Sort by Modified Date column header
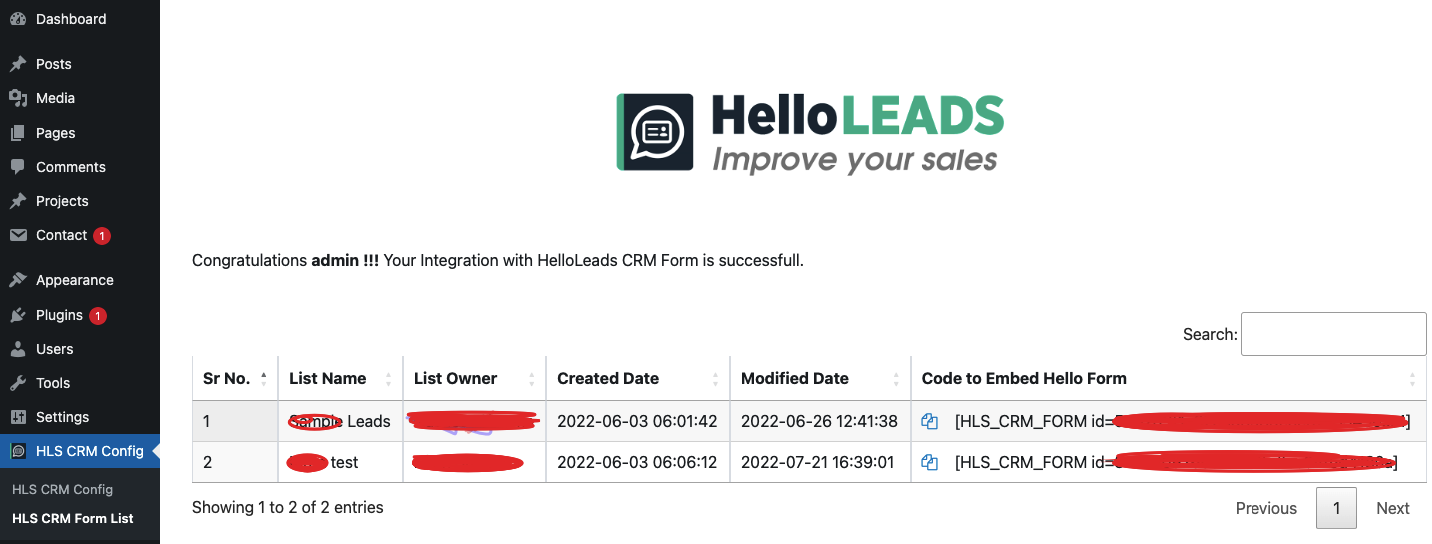Viewport: 1432px width, 544px height. tap(820, 378)
